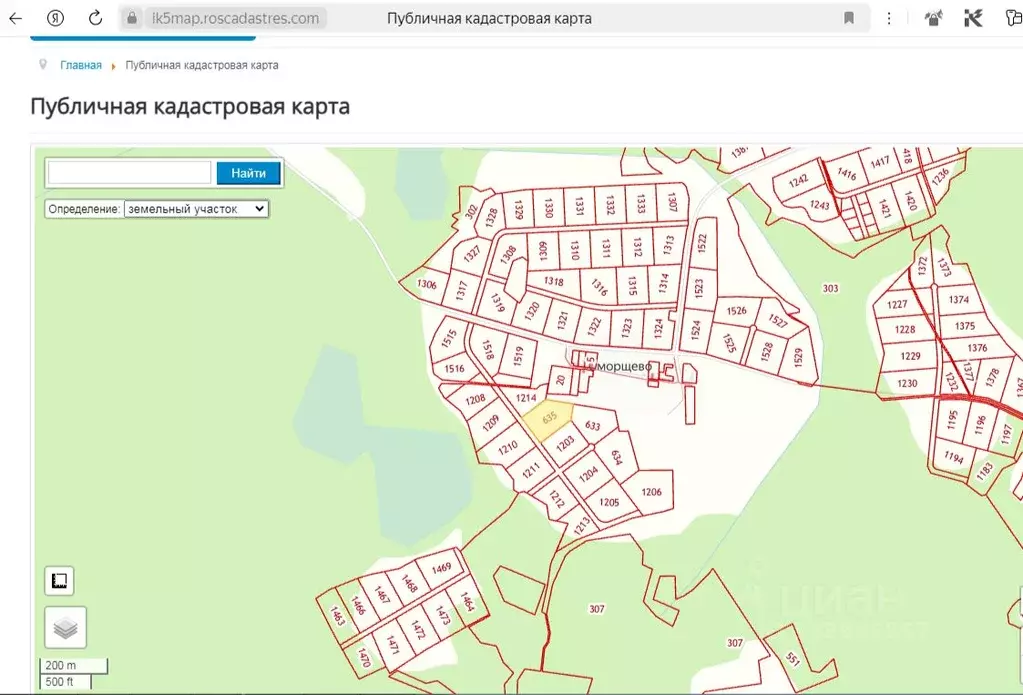This screenshot has width=1023, height=695.
Task: Click the browser back arrow
Action: point(16,18)
